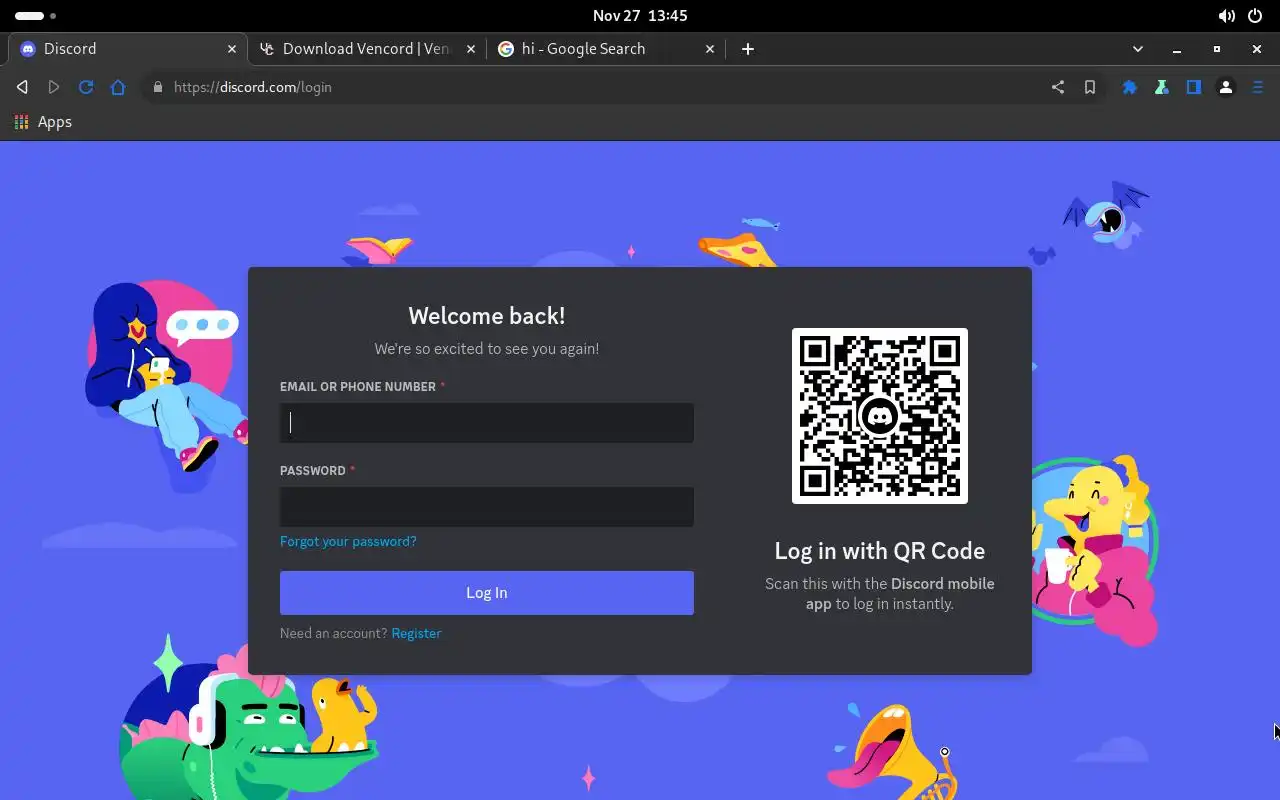Click the browser forward arrow

click(x=54, y=87)
